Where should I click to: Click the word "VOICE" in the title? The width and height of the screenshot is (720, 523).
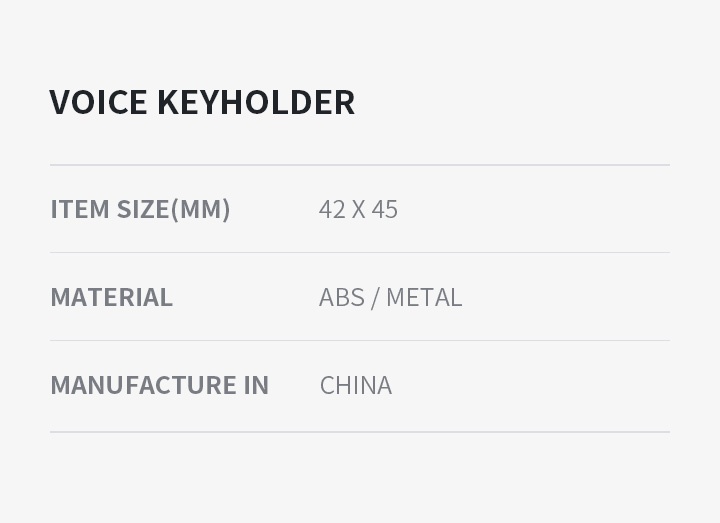point(99,102)
